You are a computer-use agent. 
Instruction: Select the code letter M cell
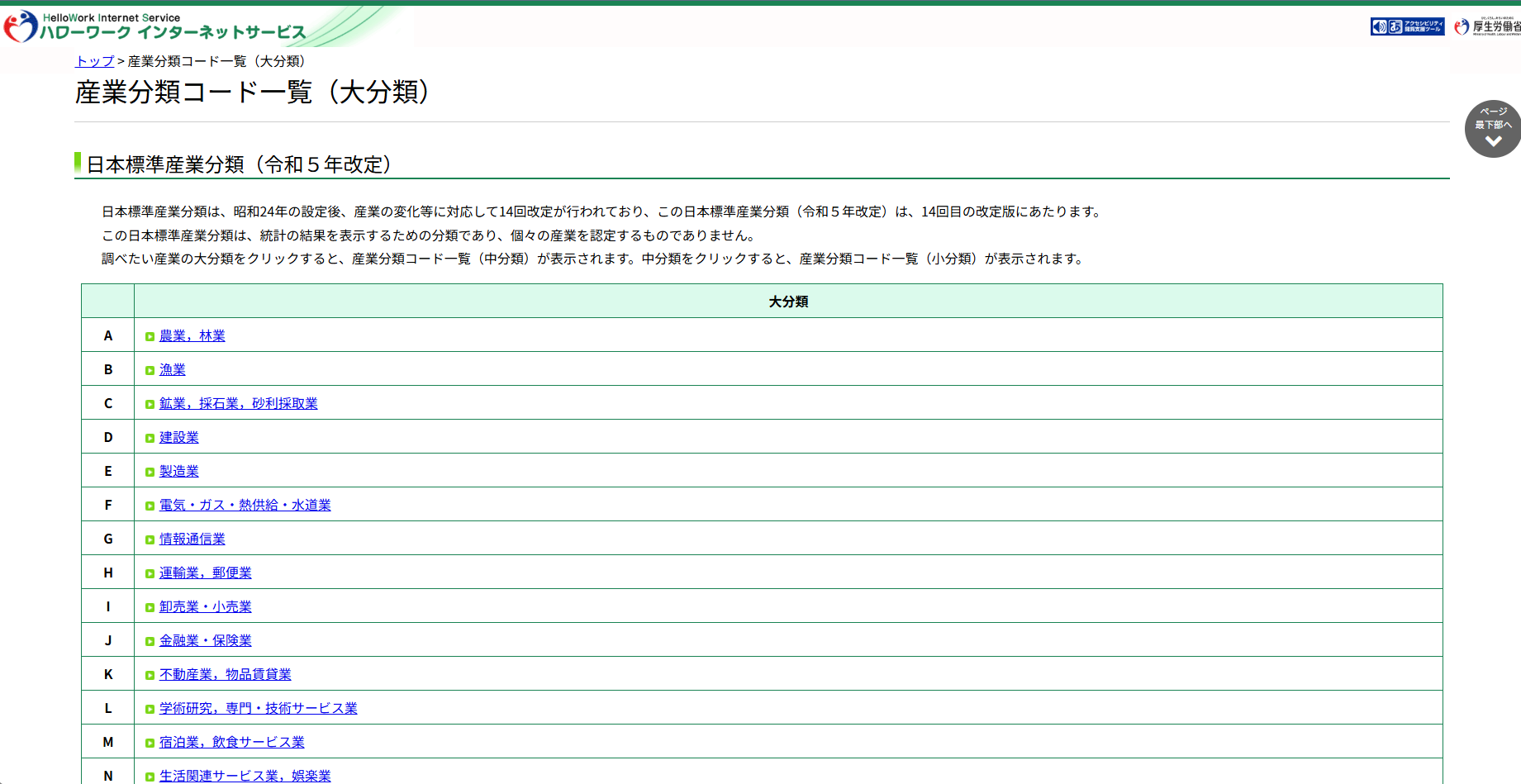click(x=108, y=742)
